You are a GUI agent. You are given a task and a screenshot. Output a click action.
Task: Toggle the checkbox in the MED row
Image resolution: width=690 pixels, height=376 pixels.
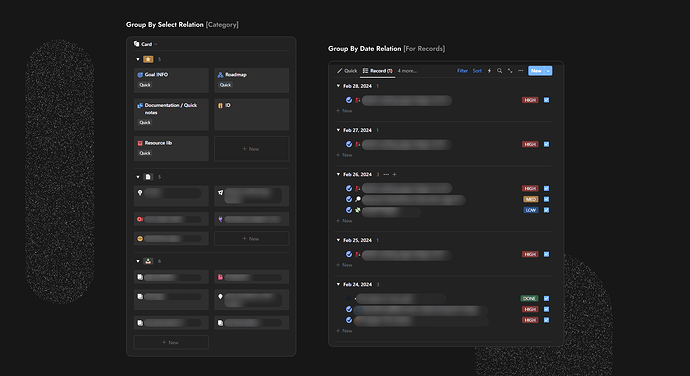coord(547,199)
